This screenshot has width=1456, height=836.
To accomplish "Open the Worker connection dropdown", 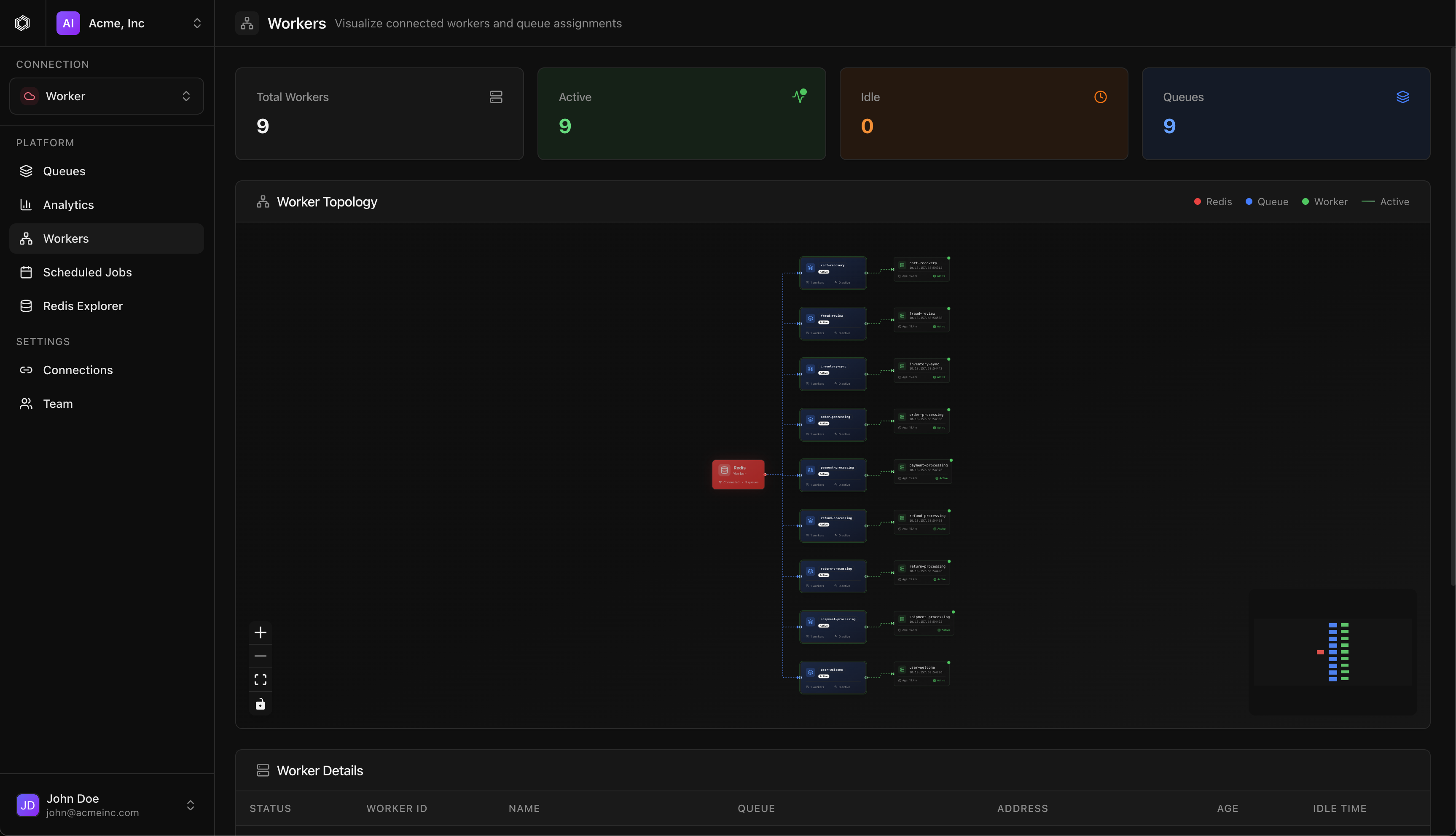I will coord(106,96).
